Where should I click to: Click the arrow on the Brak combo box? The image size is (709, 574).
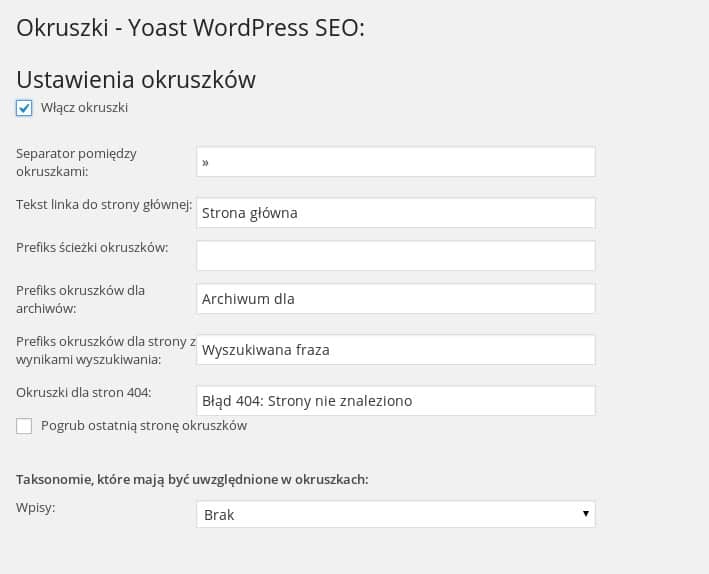[x=586, y=513]
